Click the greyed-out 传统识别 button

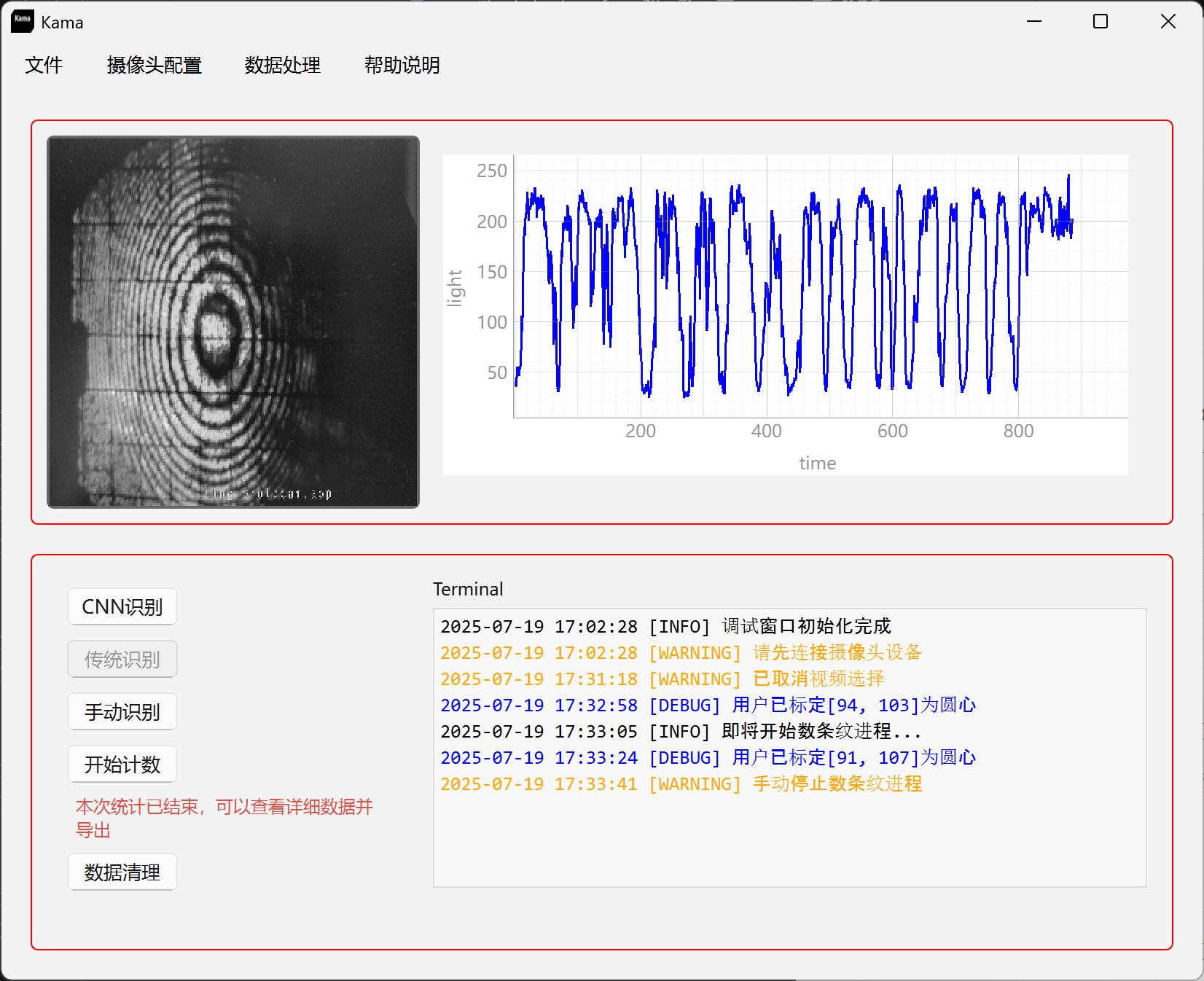click(x=122, y=660)
